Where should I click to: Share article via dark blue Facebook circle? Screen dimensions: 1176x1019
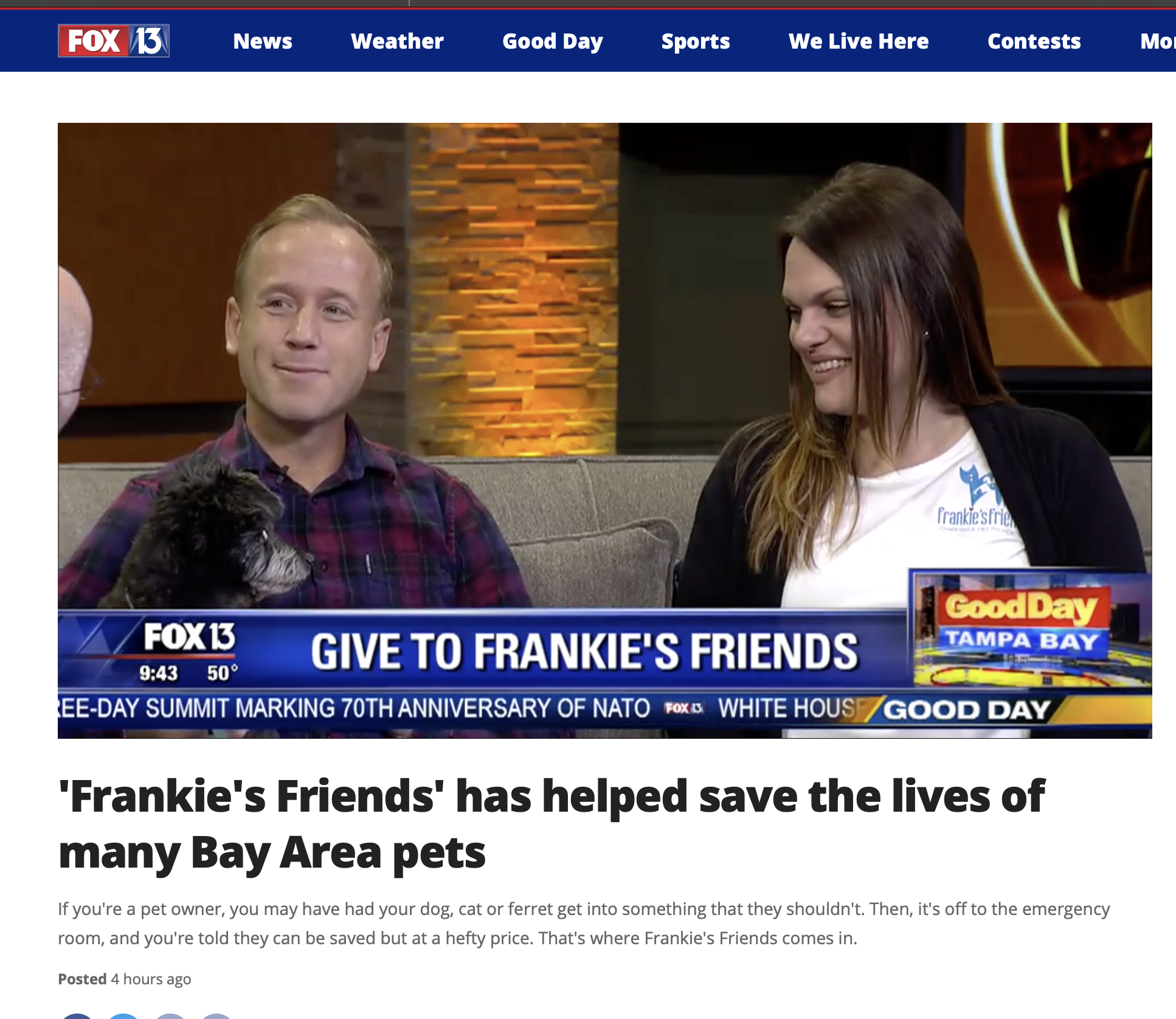(x=77, y=1016)
